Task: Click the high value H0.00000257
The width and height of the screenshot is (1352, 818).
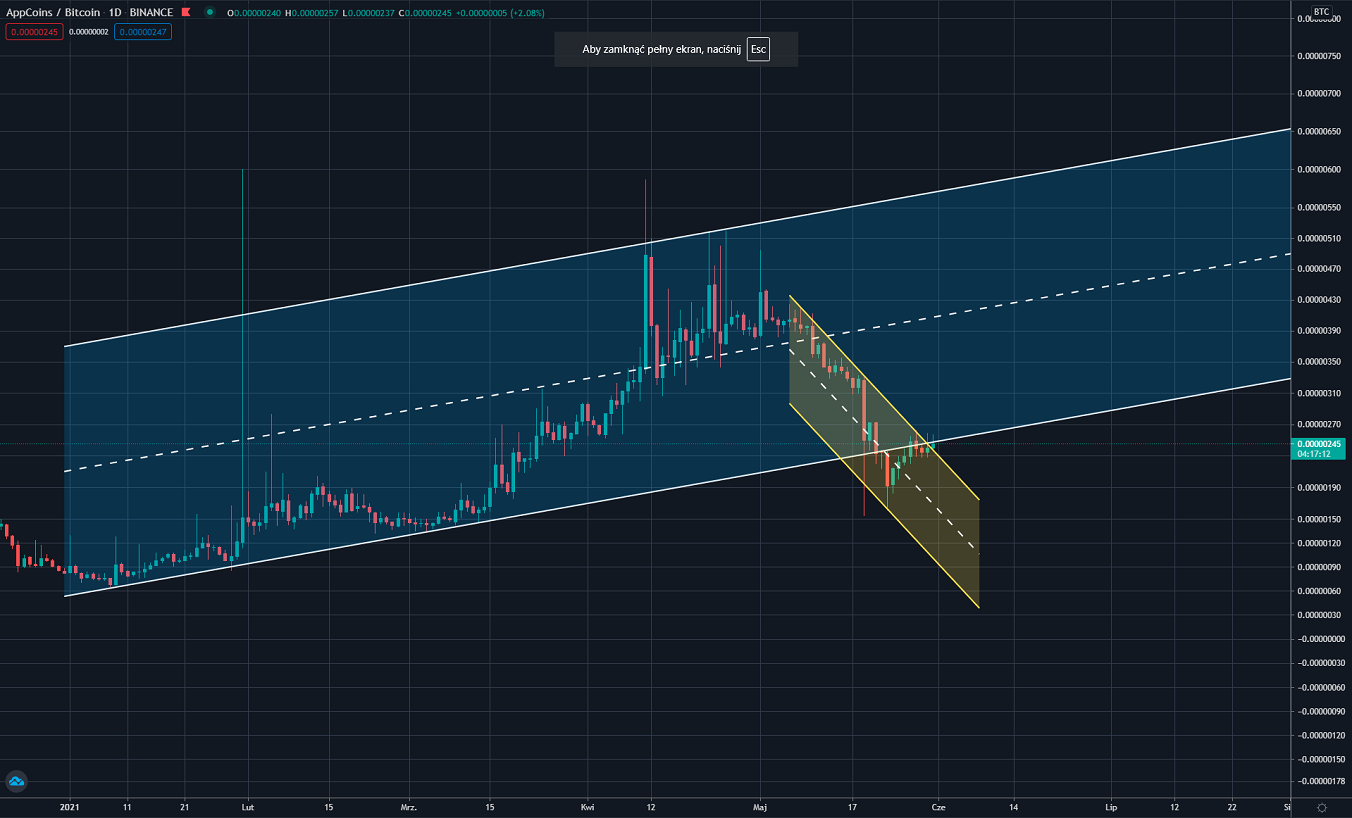Action: point(312,13)
